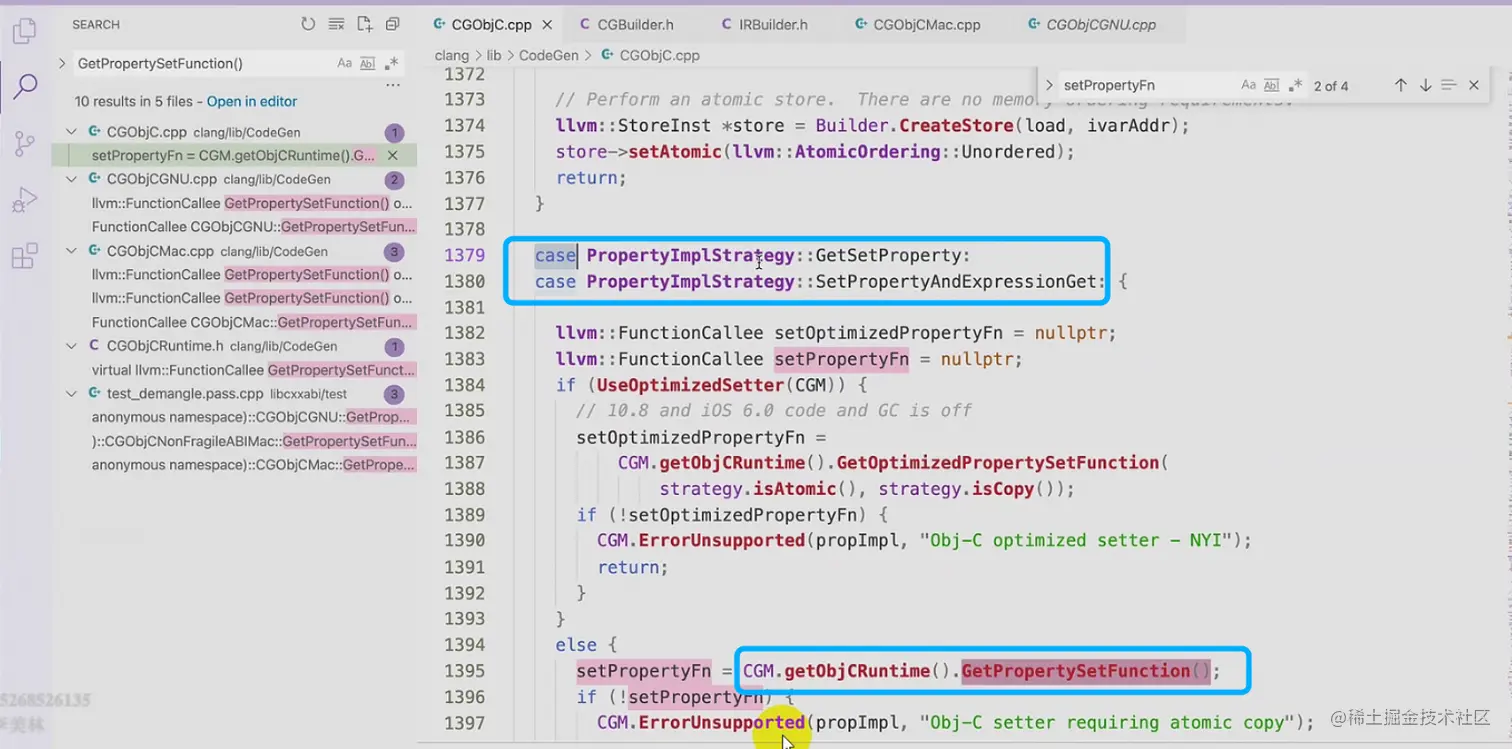Click 'UseOptimizedSetter' on line 1384
1512x749 pixels.
[689, 385]
